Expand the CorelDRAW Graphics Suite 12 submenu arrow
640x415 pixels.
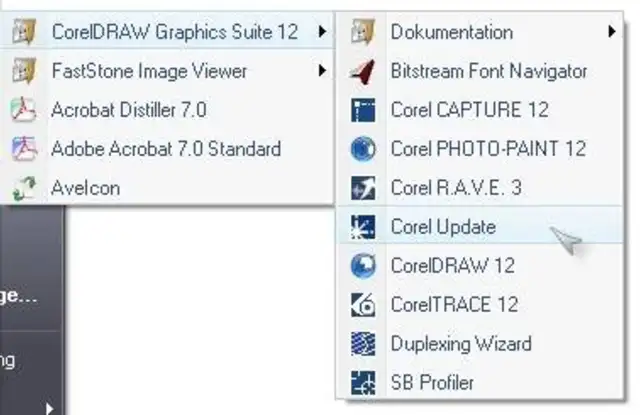(321, 32)
